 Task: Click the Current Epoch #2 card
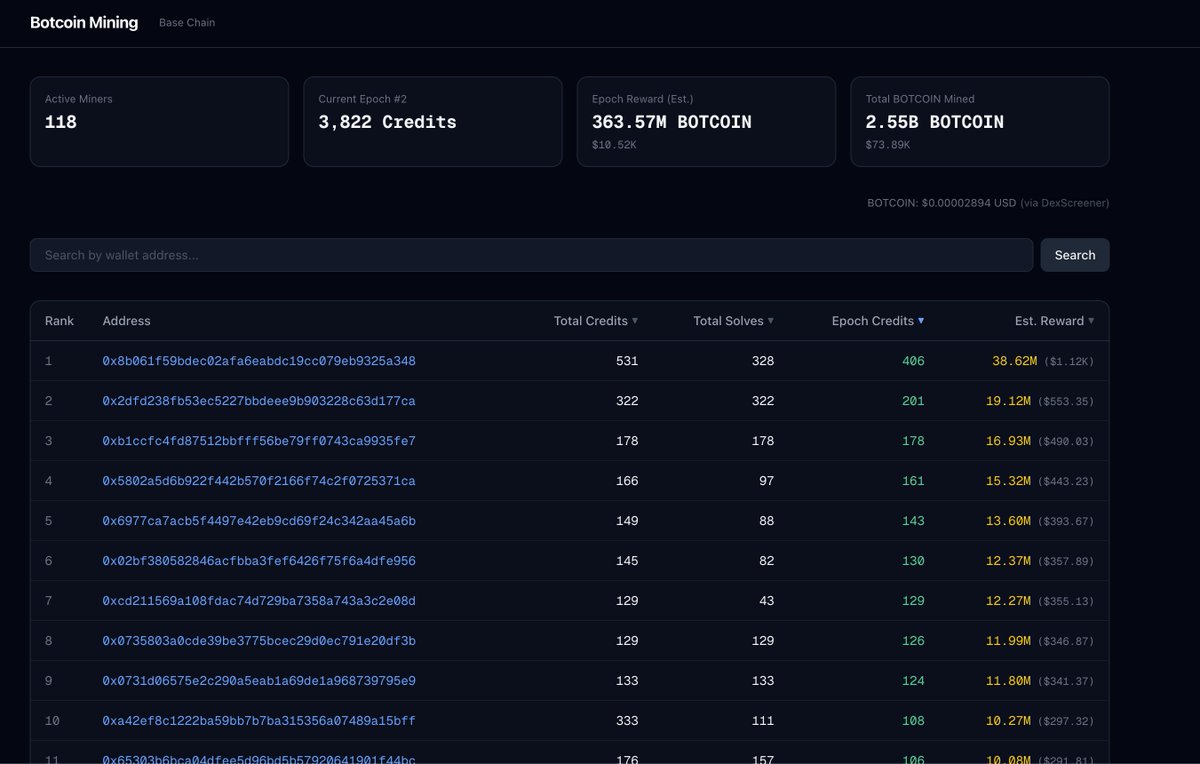pos(432,121)
